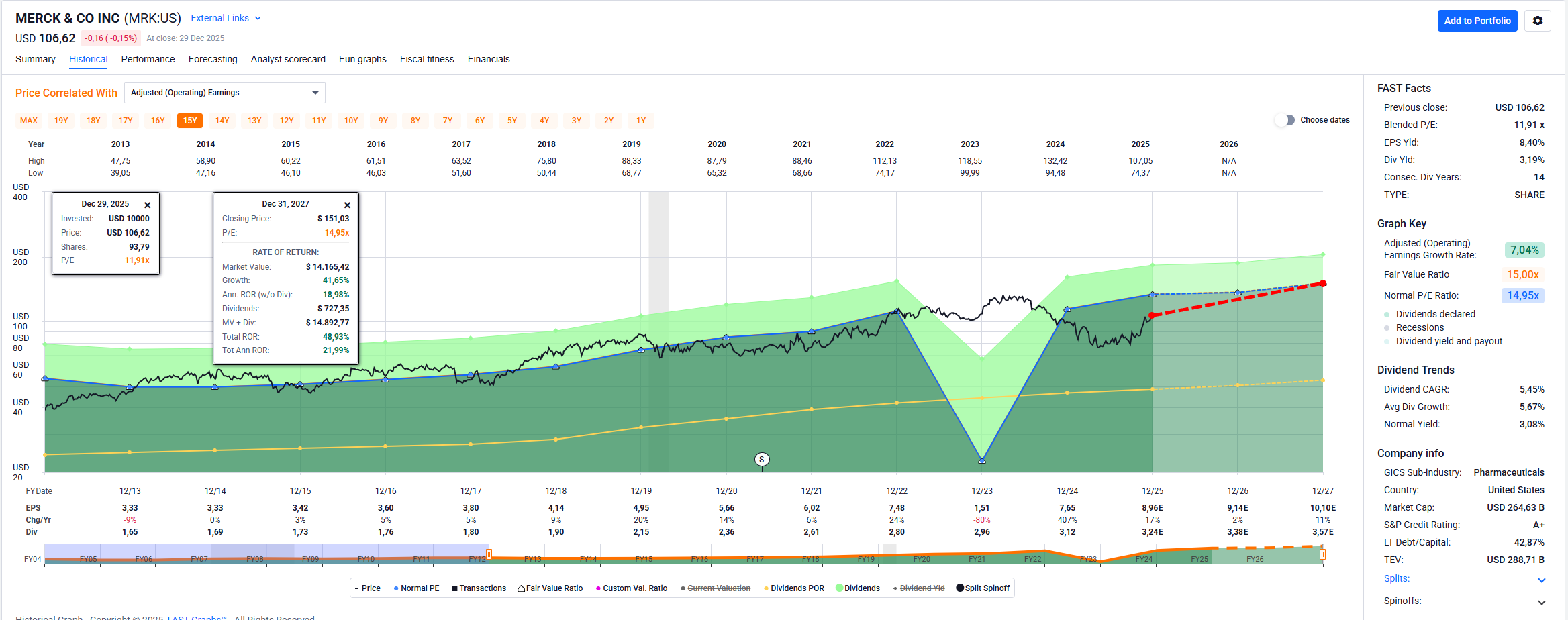Switch to the Forecasting tab
Viewport: 1568px width, 620px height.
click(213, 59)
